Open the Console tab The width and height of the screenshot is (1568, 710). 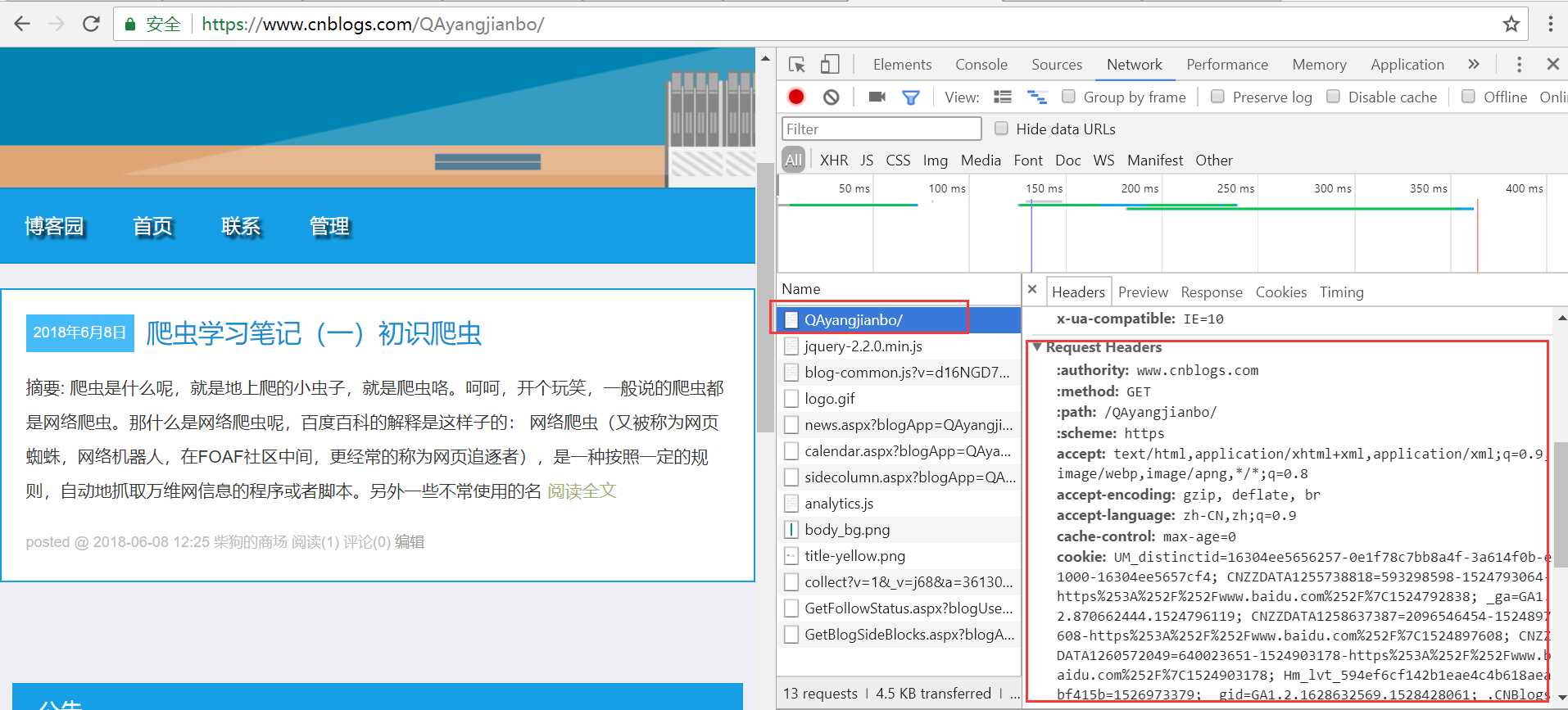coord(981,65)
